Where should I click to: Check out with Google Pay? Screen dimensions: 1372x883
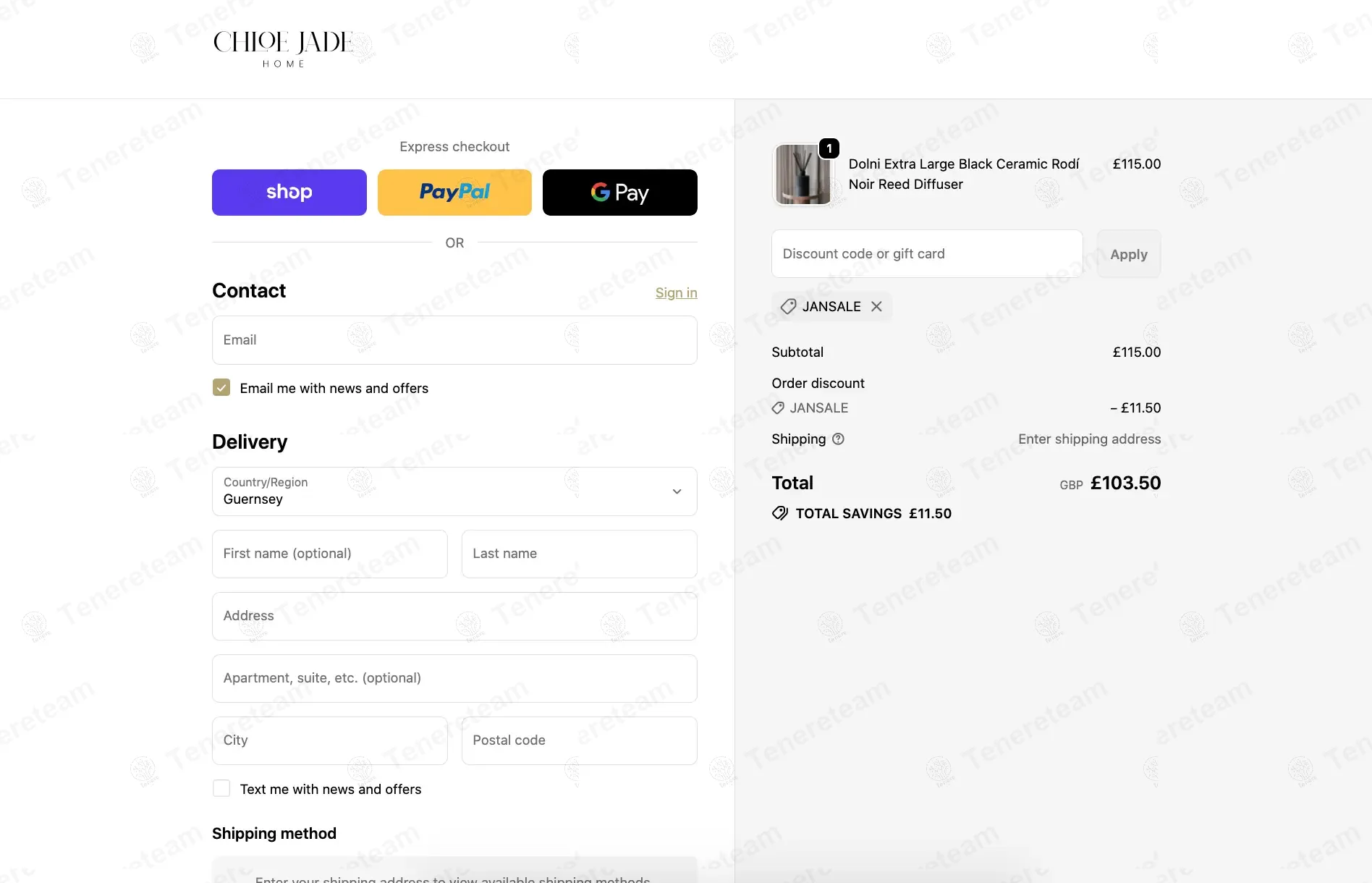(x=620, y=193)
